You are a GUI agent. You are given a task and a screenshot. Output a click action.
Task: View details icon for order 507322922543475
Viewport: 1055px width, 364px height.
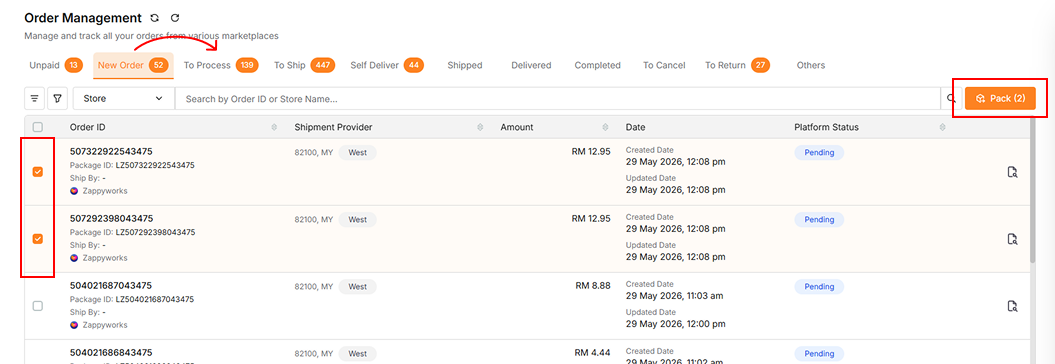coord(1012,172)
